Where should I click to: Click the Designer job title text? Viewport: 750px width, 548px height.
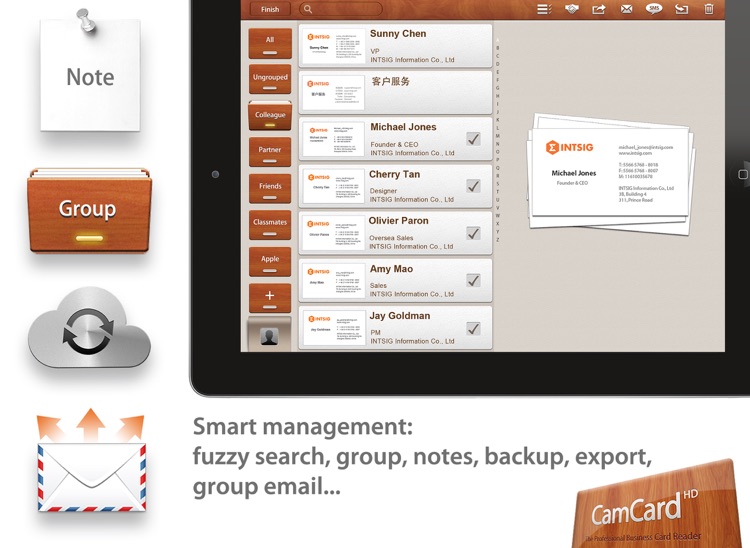tap(383, 191)
